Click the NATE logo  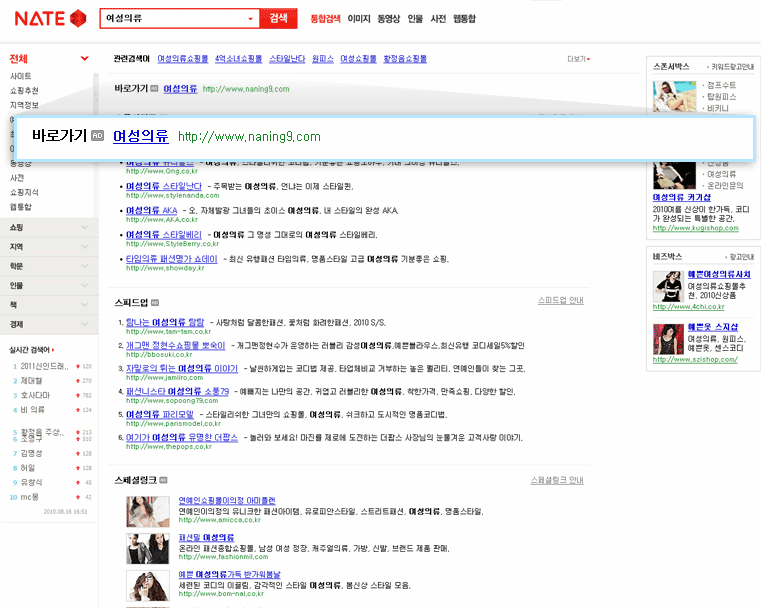coord(51,19)
